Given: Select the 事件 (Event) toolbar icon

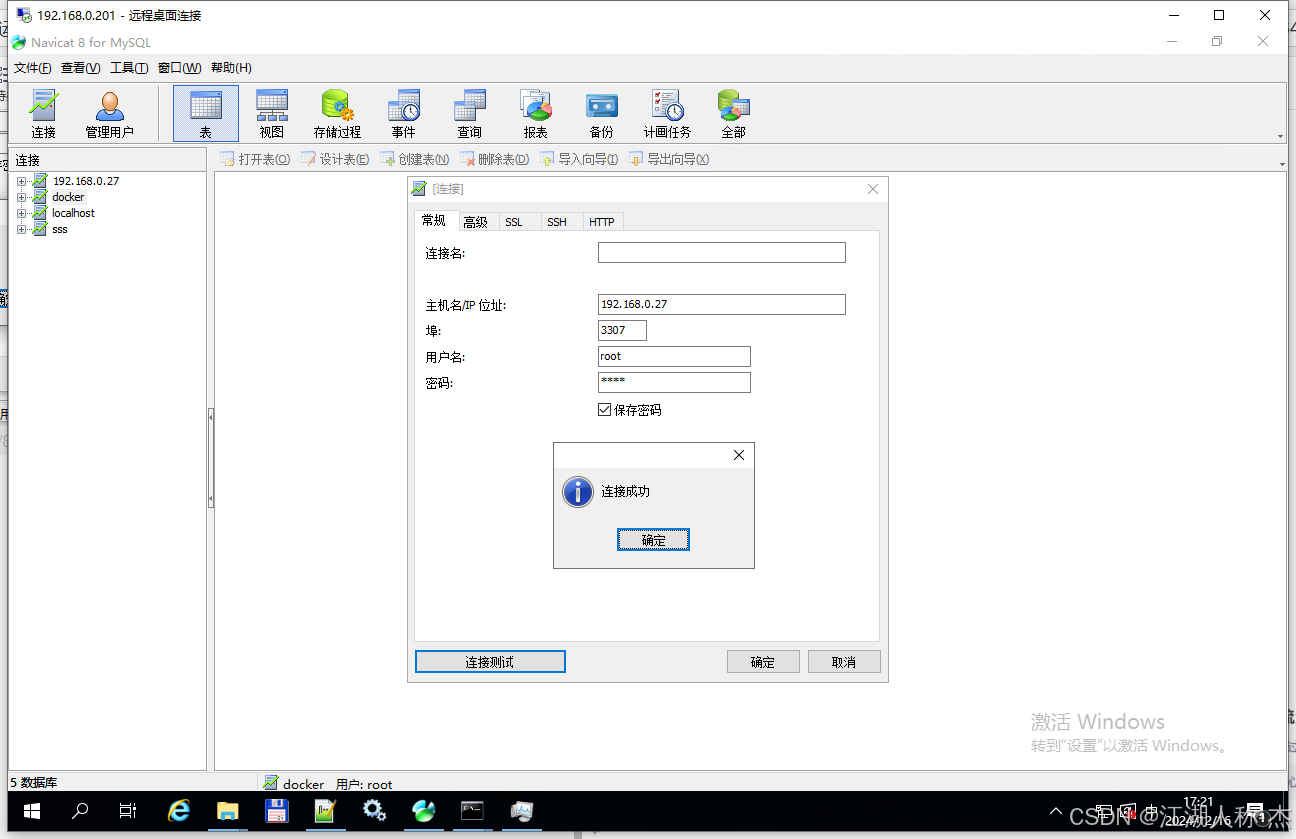Looking at the screenshot, I should 404,113.
